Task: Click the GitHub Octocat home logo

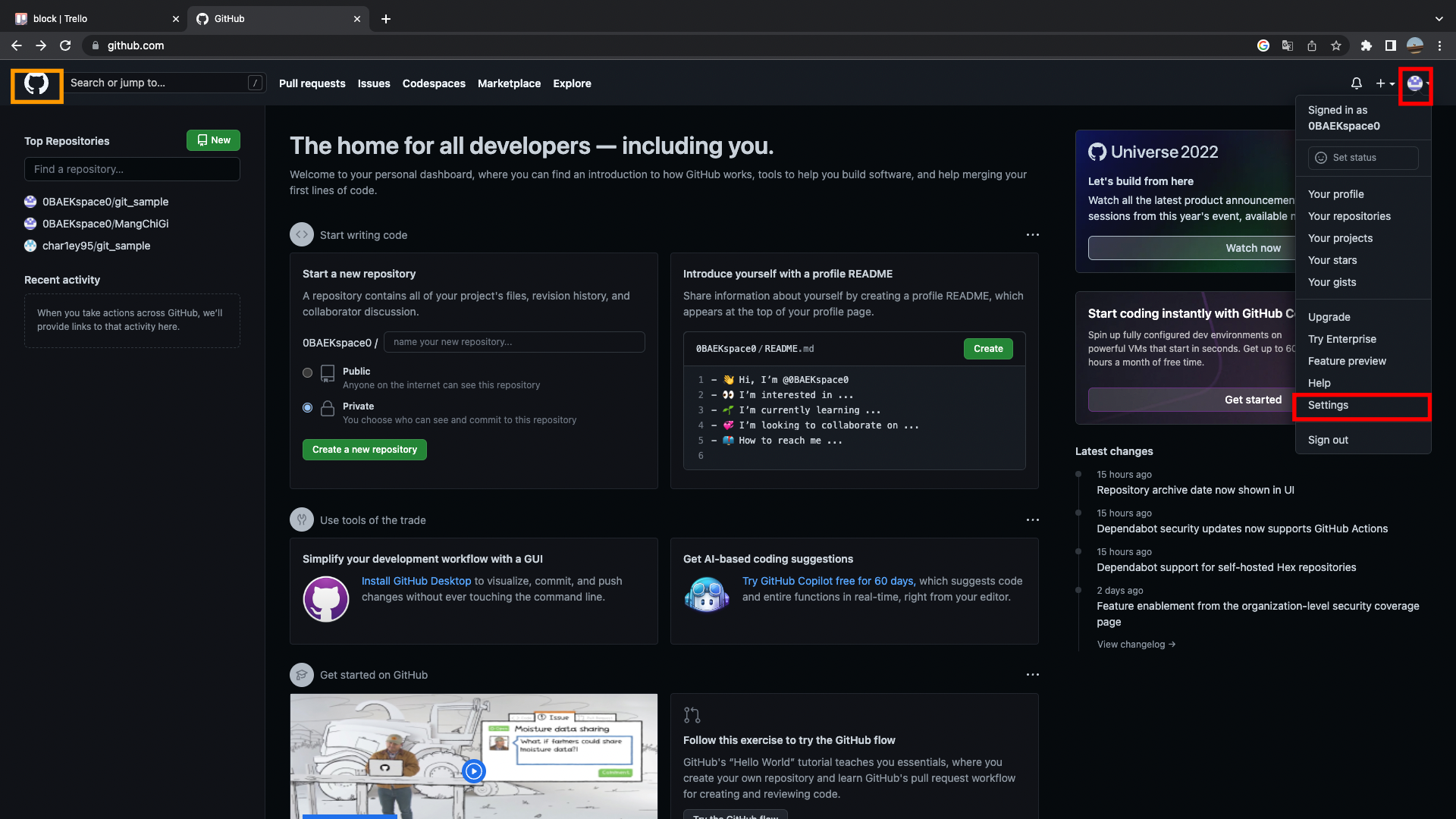Action: (36, 83)
